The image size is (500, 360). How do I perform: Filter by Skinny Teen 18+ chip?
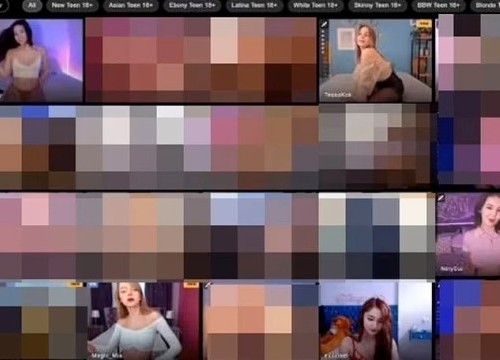377,5
